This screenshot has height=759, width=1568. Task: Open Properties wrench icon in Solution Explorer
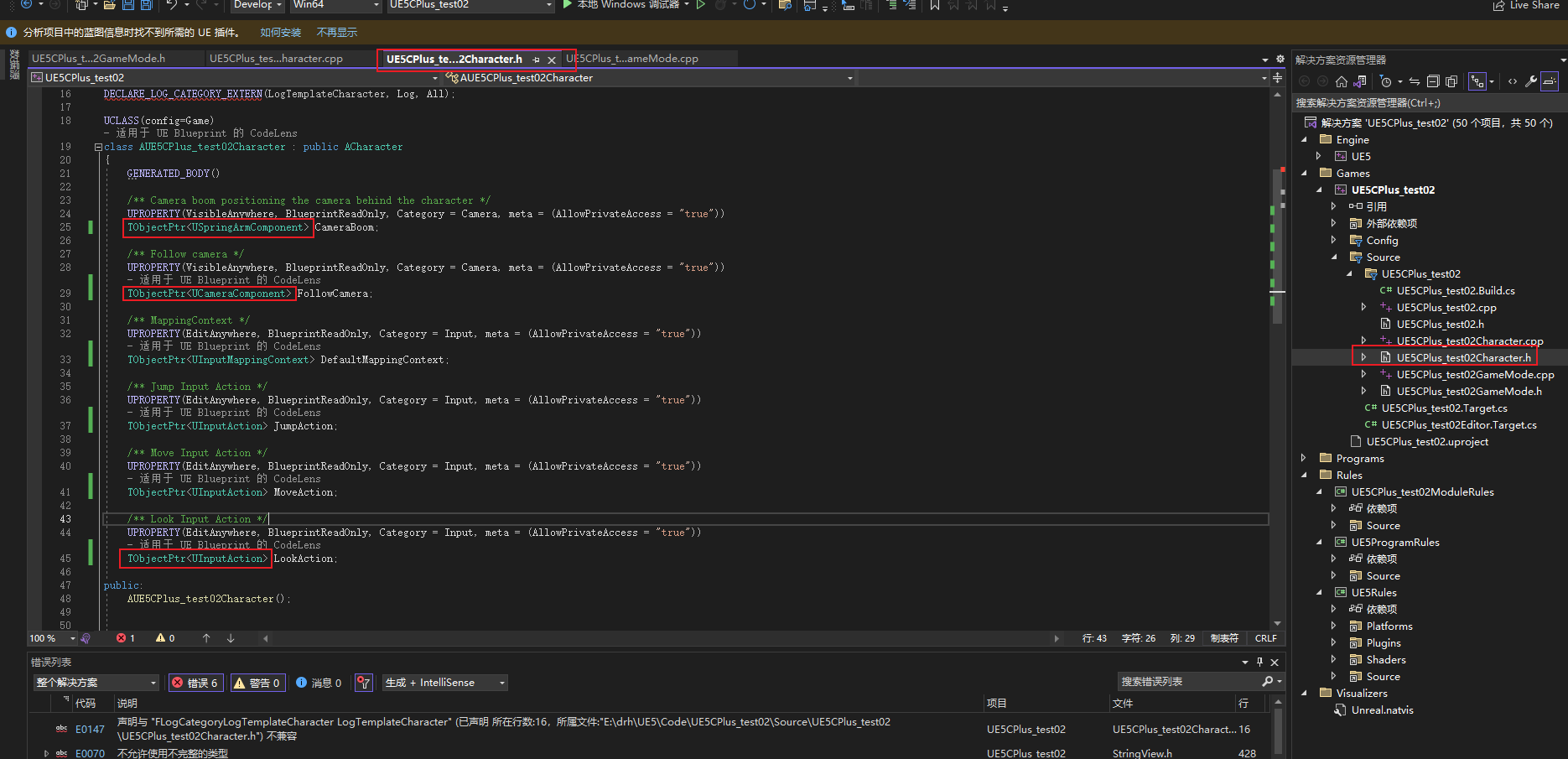(1530, 81)
